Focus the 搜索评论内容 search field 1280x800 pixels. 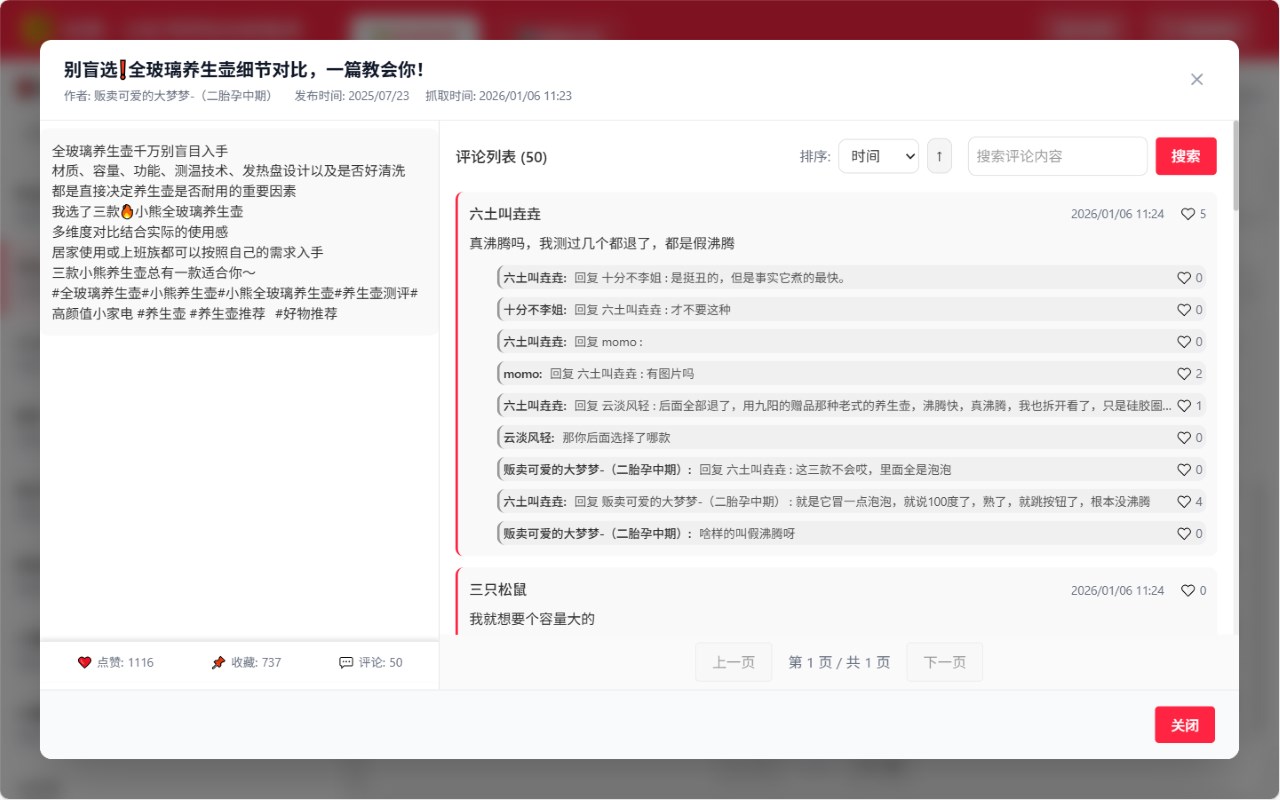[x=1058, y=156]
